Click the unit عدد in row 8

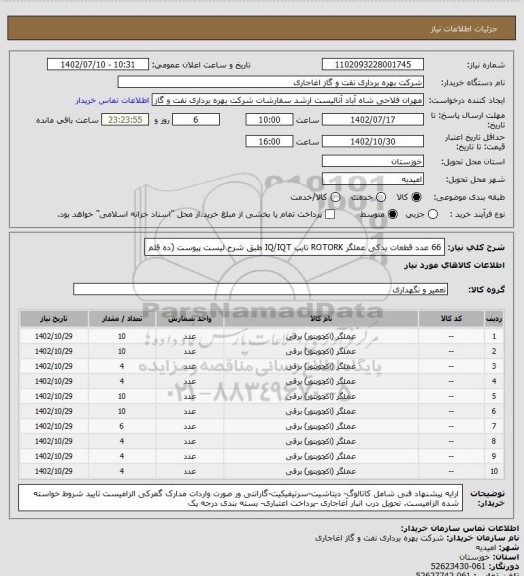click(x=190, y=441)
